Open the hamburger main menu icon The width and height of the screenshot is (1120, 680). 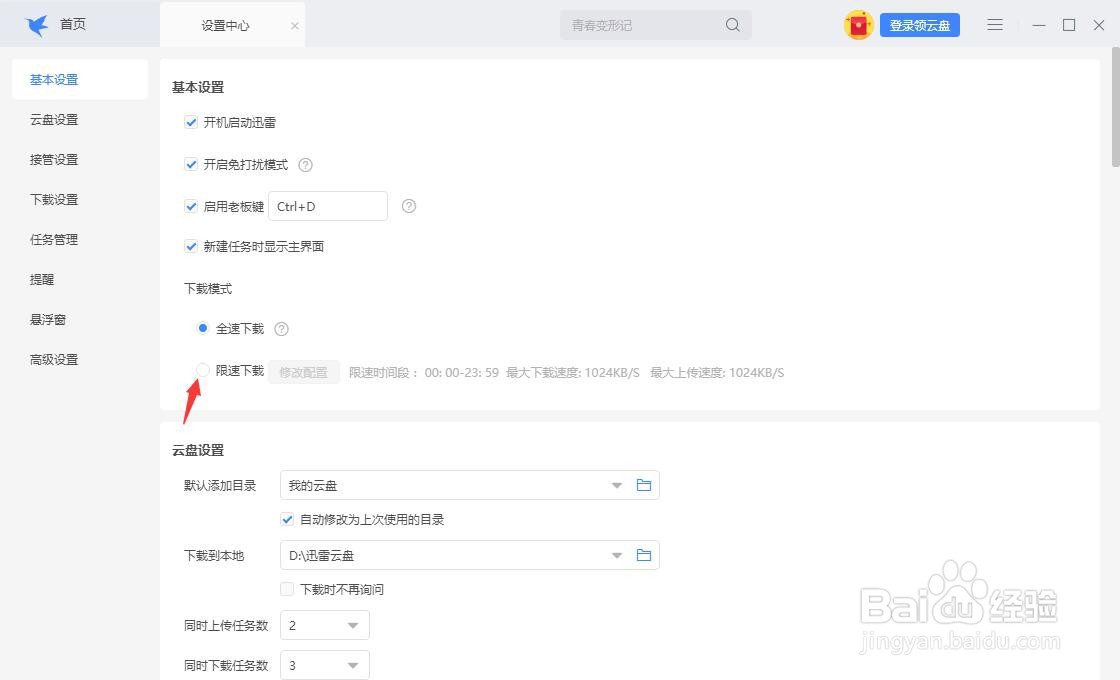(995, 25)
